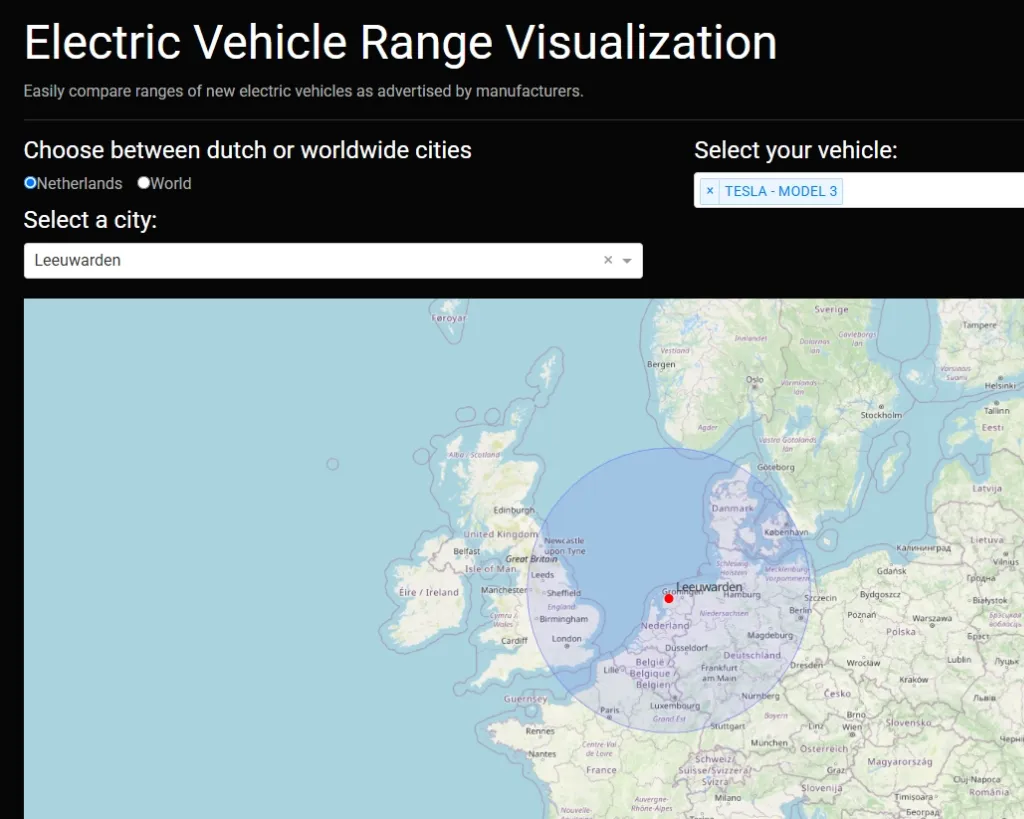Viewport: 1024px width, 819px height.
Task: Click inside the vehicle selection field
Action: 930,190
